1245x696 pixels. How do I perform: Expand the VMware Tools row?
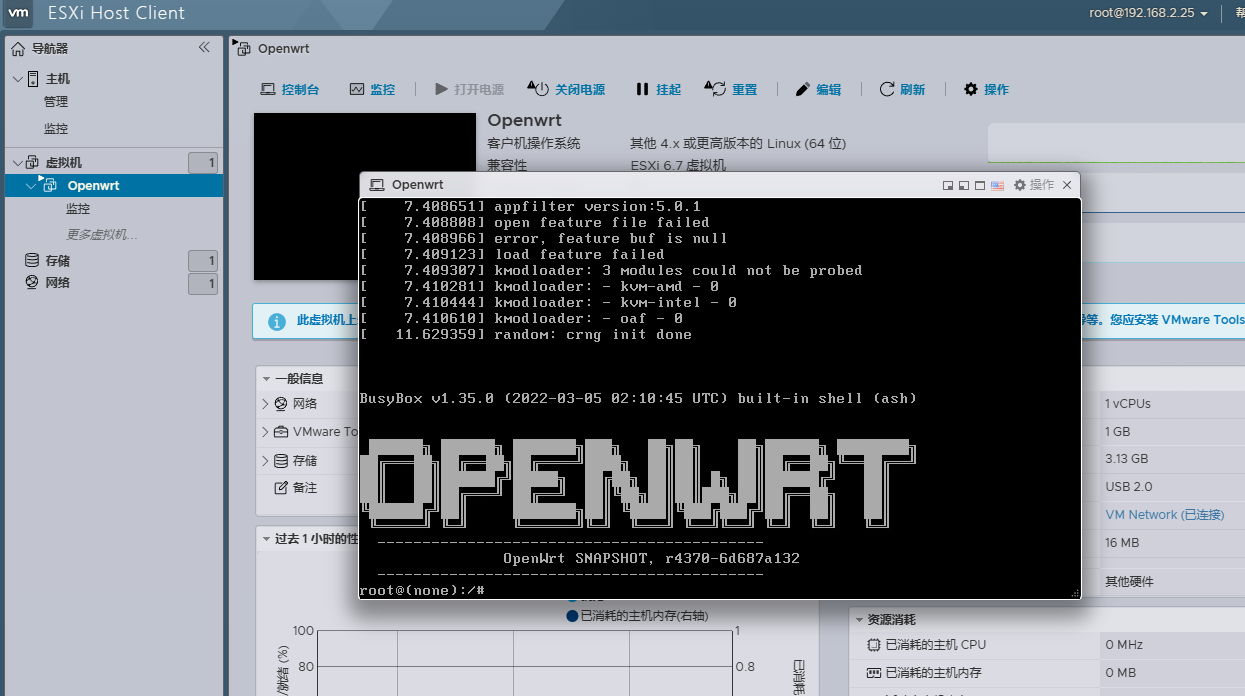[x=266, y=432]
